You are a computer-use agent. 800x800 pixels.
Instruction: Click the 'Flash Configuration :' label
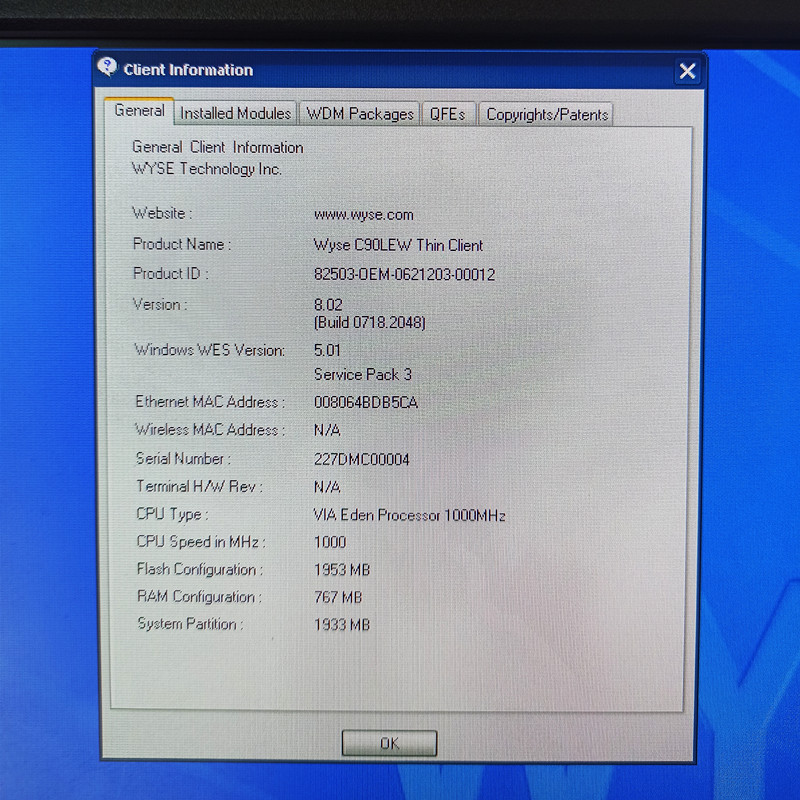[200, 569]
